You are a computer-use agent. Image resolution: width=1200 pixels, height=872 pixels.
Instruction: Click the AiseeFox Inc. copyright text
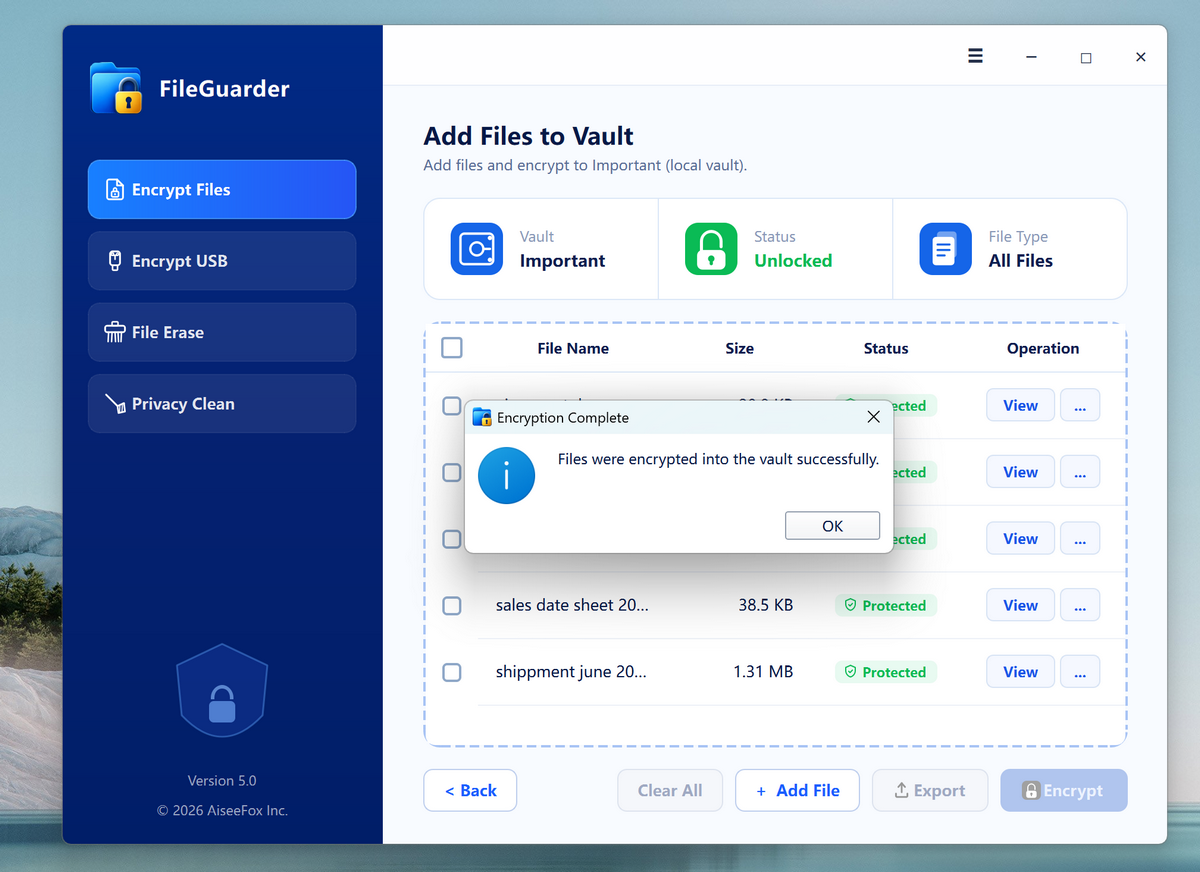(x=222, y=810)
